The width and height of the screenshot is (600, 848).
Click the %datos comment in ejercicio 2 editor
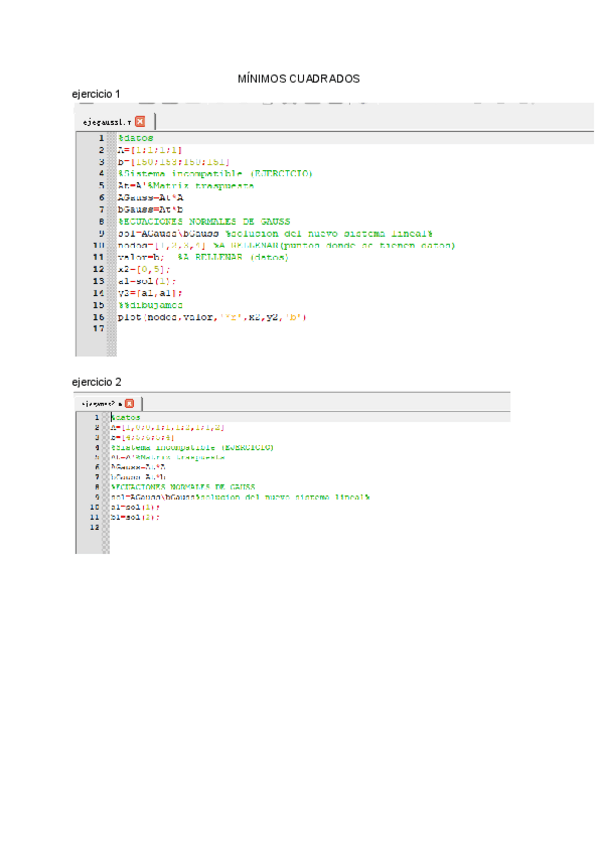(126, 417)
